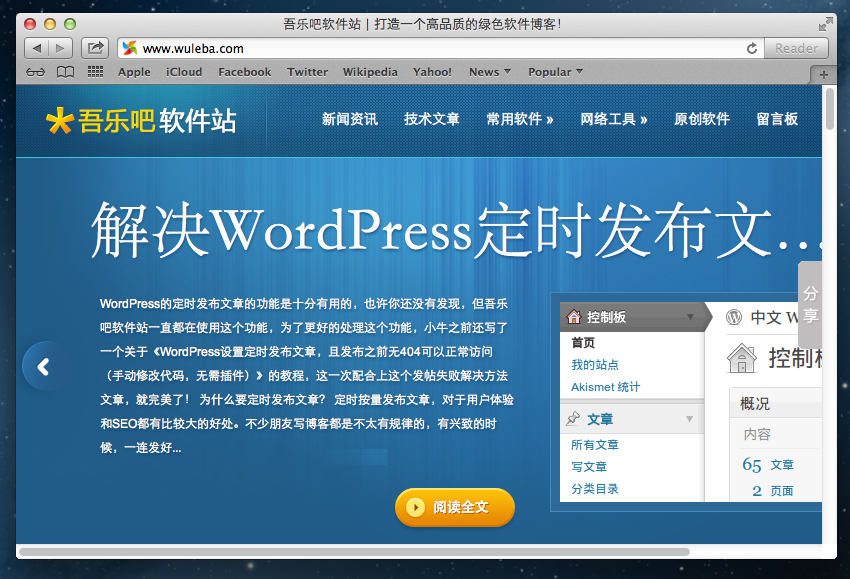Open the 分享 share side tab
This screenshot has width=850, height=579.
(x=810, y=305)
